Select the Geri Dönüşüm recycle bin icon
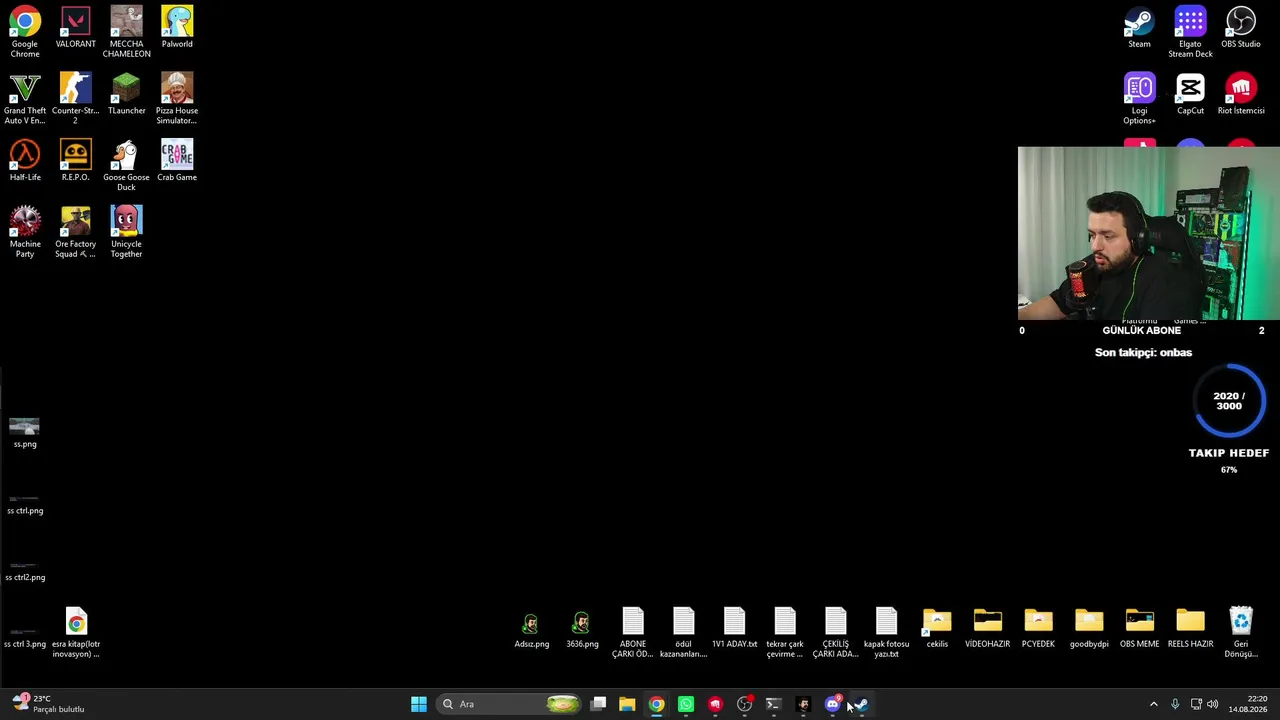Image resolution: width=1280 pixels, height=720 pixels. (x=1241, y=633)
